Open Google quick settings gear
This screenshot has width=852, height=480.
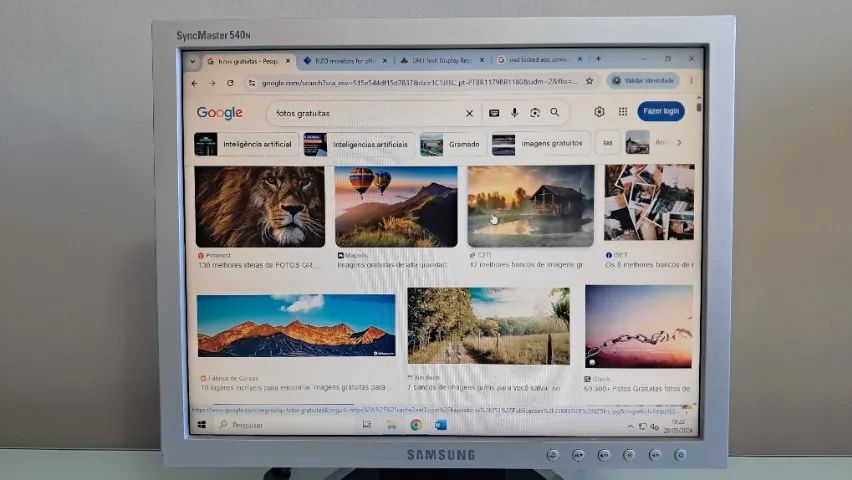(x=599, y=111)
